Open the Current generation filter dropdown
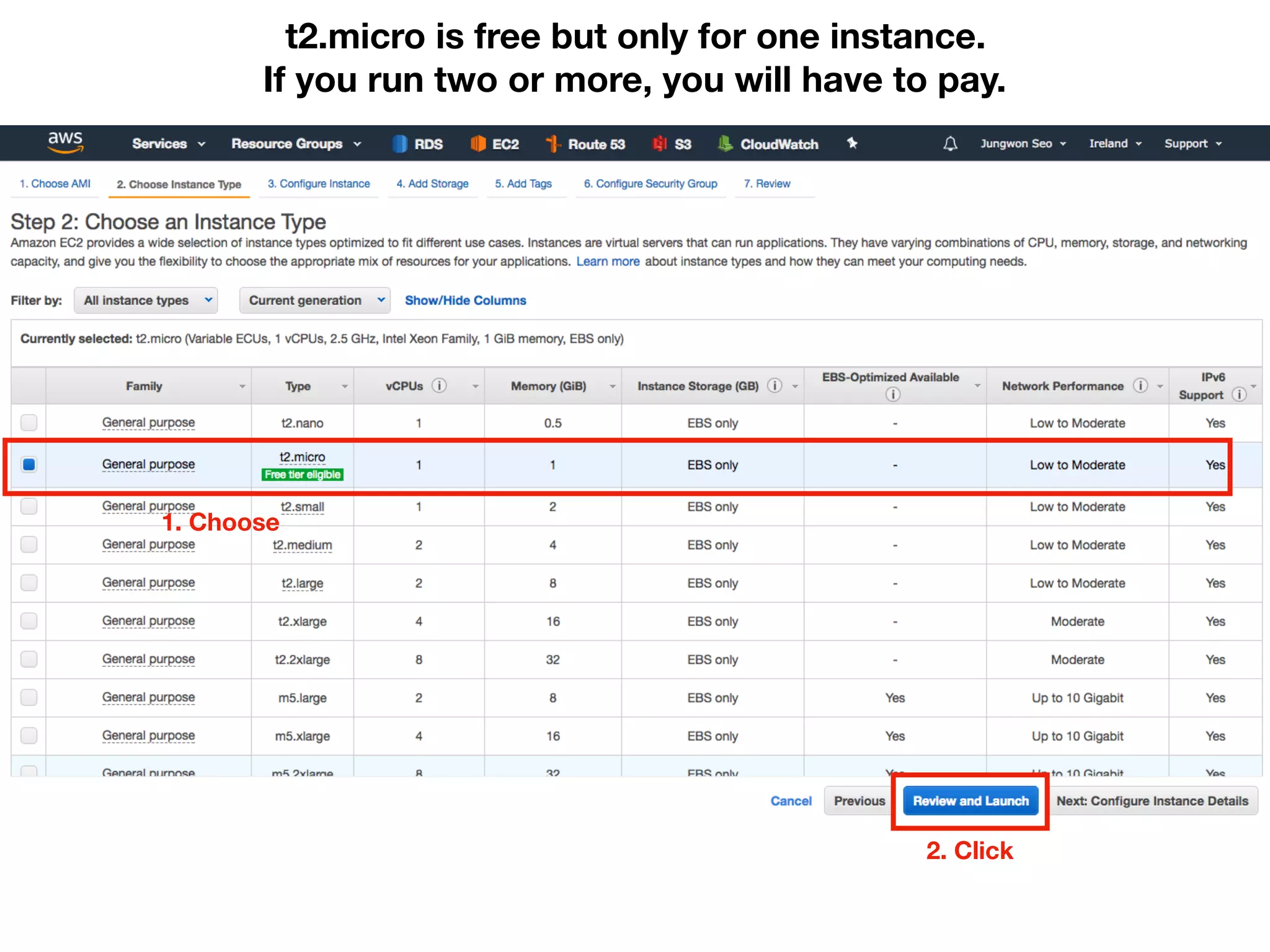The image size is (1270, 952). pyautogui.click(x=315, y=301)
